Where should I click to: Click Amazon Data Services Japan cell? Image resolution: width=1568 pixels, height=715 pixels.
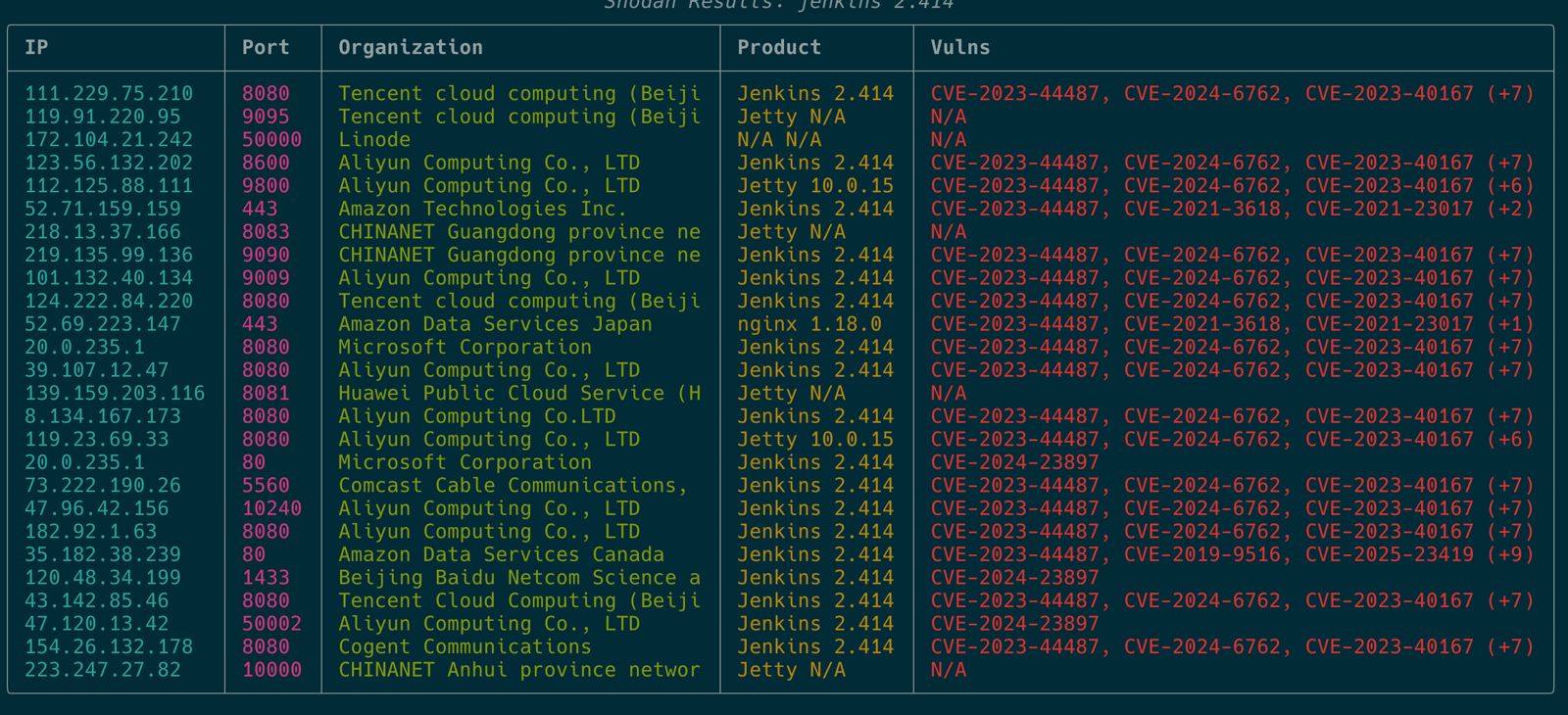click(x=495, y=324)
